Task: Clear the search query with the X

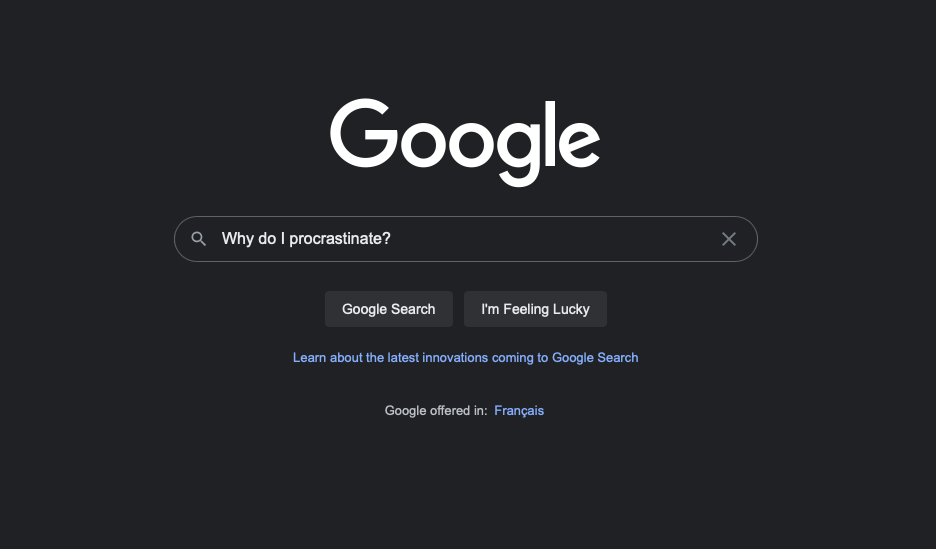Action: click(728, 239)
